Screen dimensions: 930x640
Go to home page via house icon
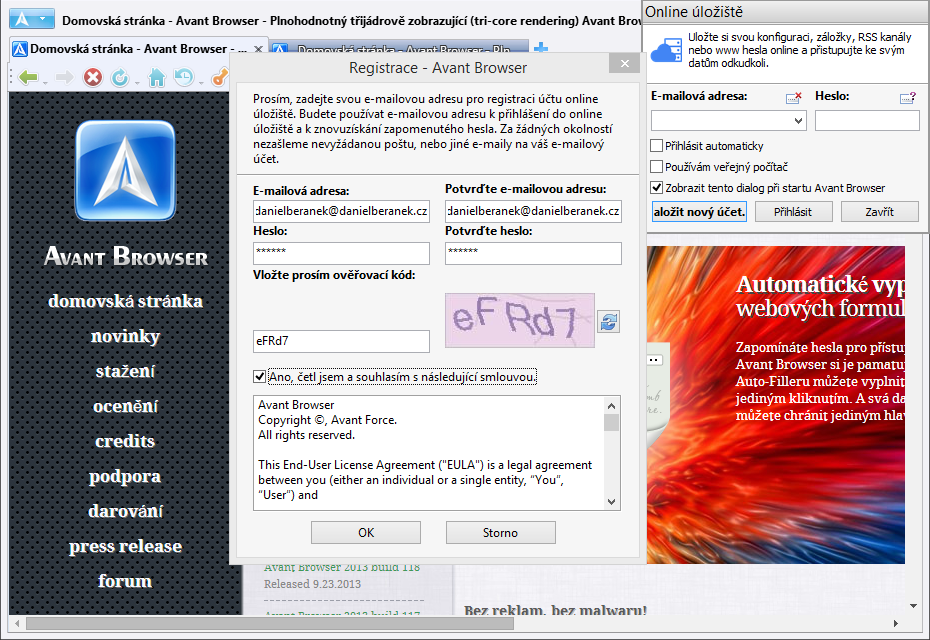[157, 77]
